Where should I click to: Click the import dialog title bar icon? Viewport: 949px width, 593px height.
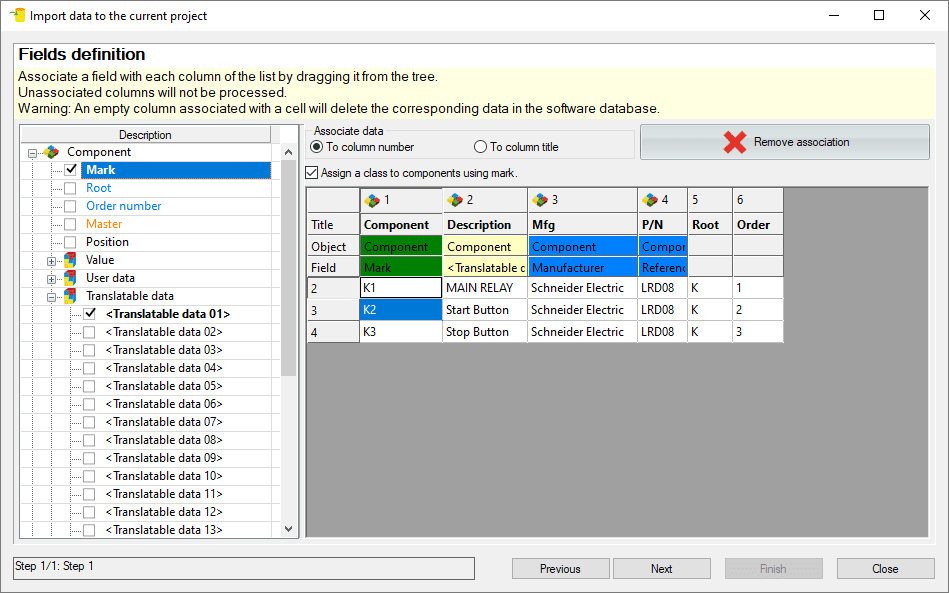tap(18, 15)
